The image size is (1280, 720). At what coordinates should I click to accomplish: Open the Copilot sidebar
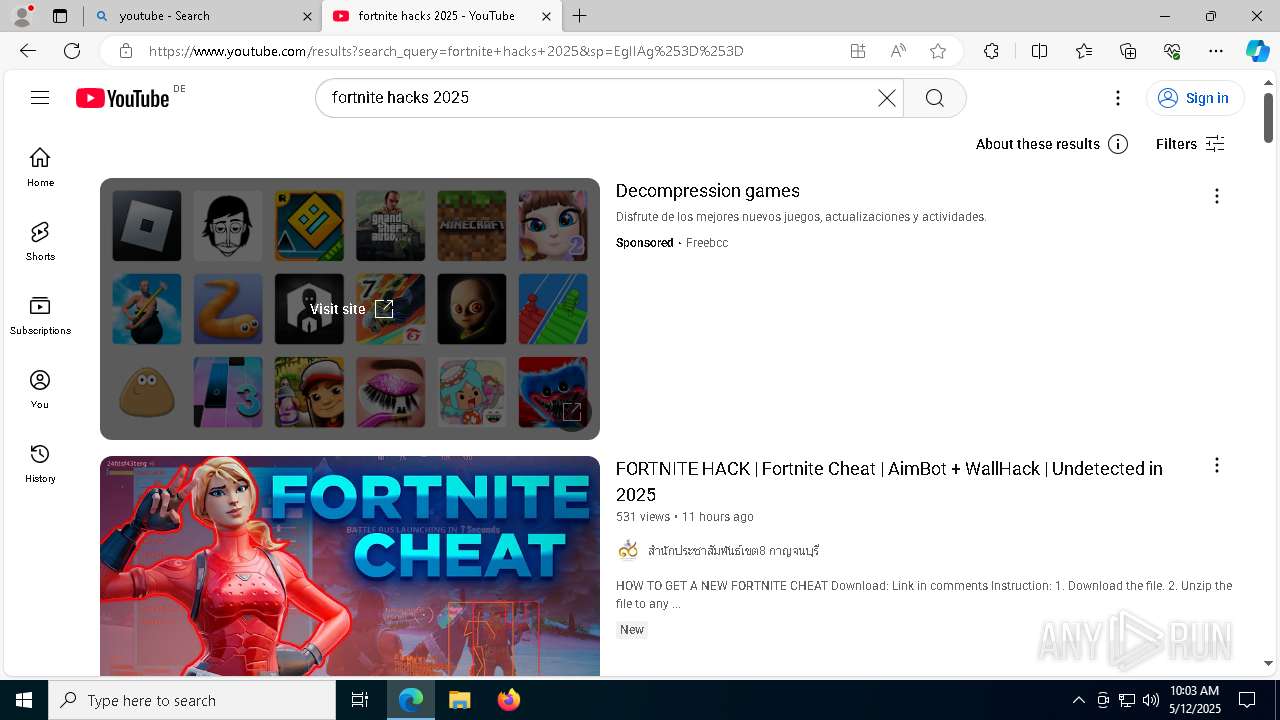point(1257,51)
